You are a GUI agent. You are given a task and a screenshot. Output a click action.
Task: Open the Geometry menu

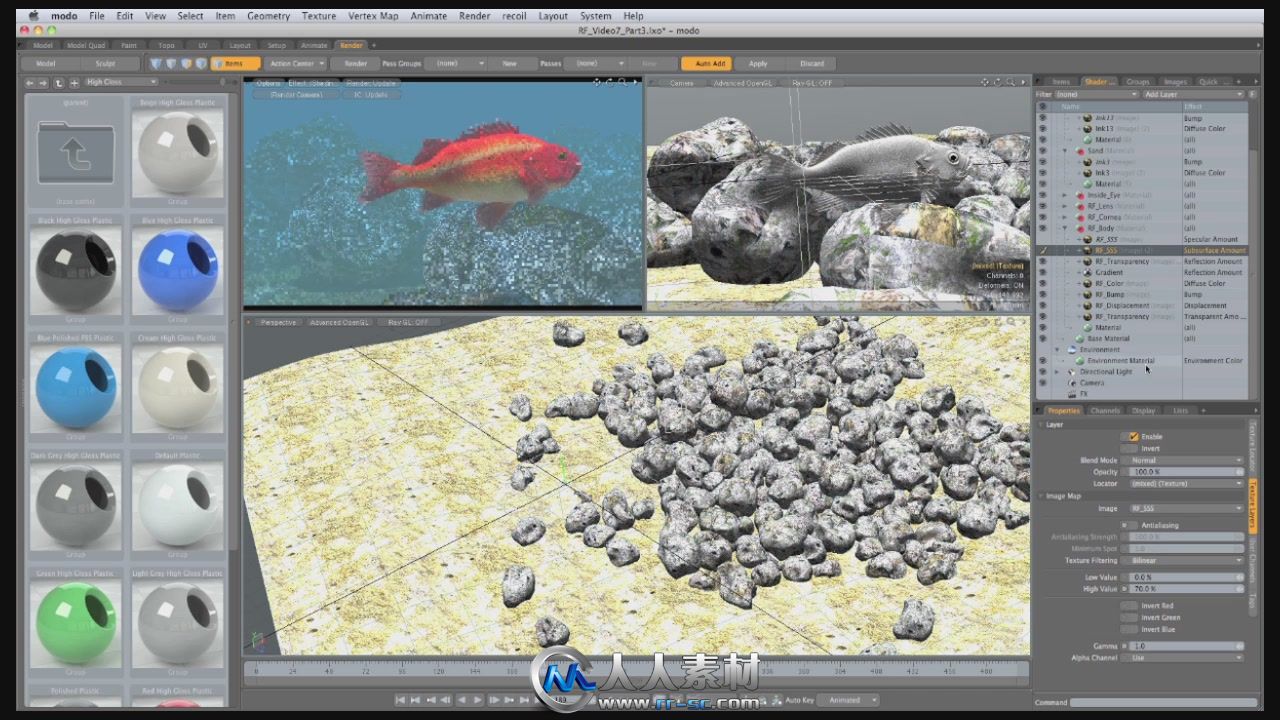268,16
